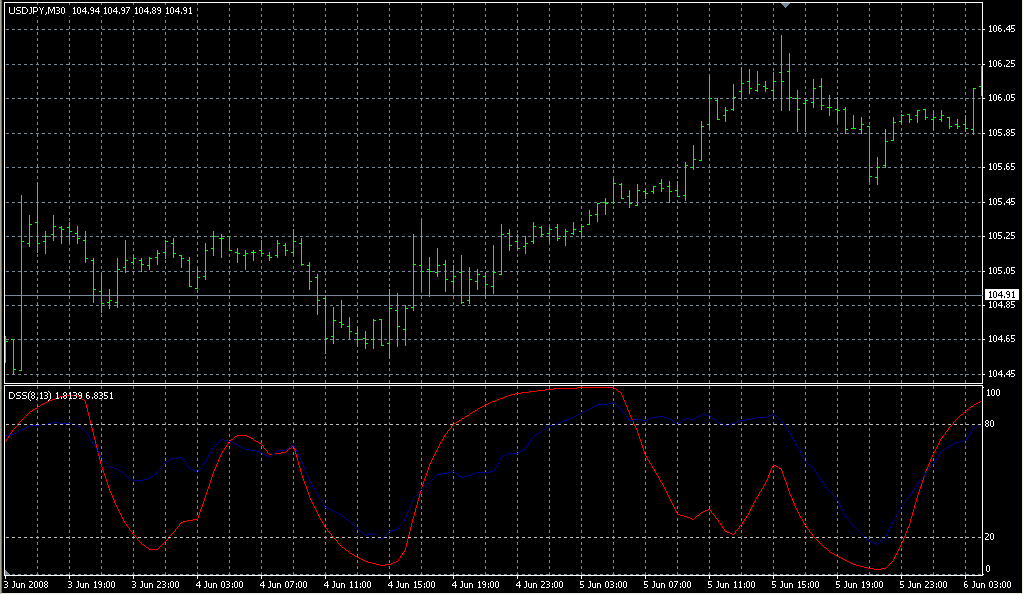
Task: Click the 5 Jun 15:00 time label
Action: [796, 583]
